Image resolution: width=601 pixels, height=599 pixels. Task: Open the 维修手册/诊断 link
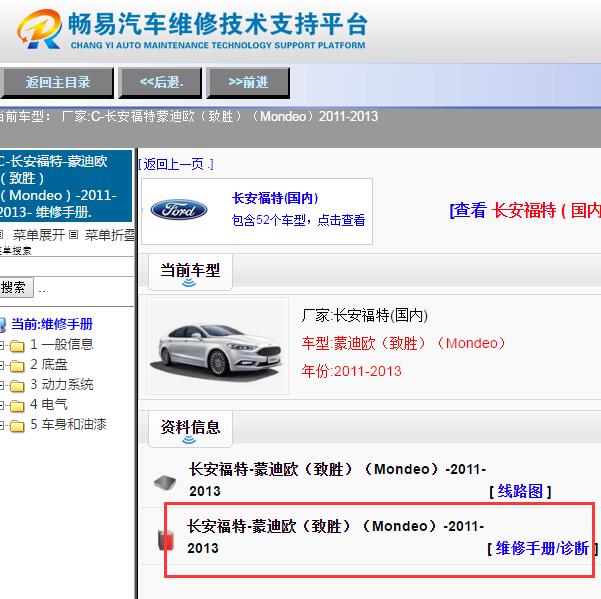tap(542, 548)
